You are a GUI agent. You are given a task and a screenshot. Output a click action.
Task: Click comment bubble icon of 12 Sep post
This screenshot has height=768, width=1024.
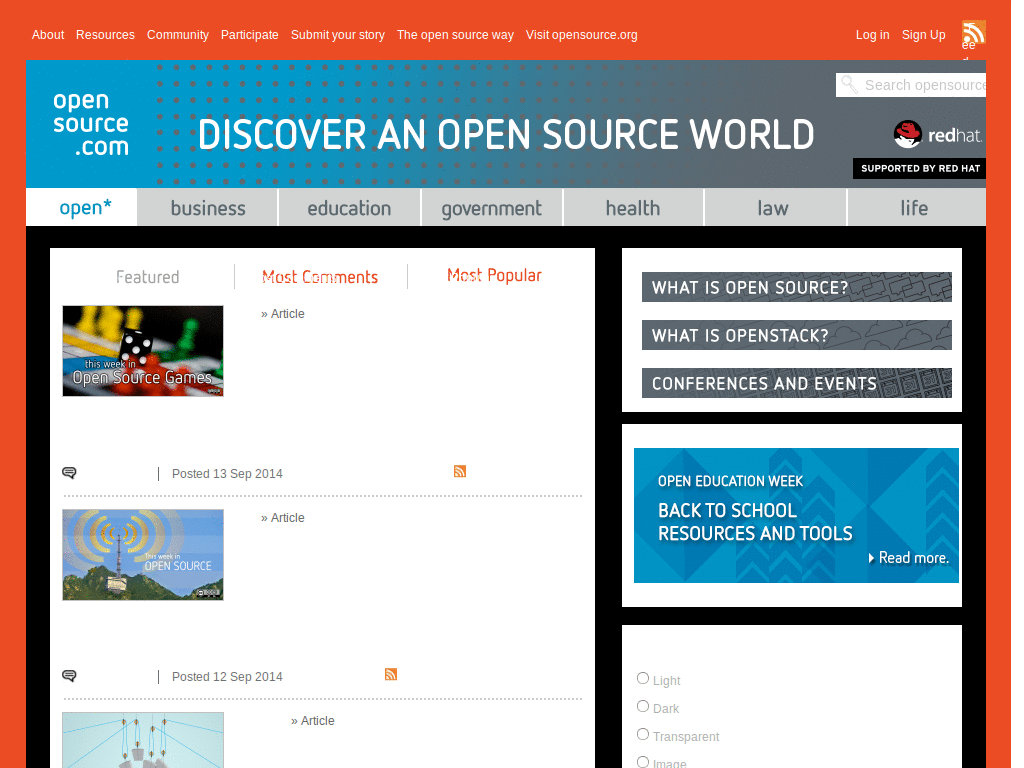[69, 675]
